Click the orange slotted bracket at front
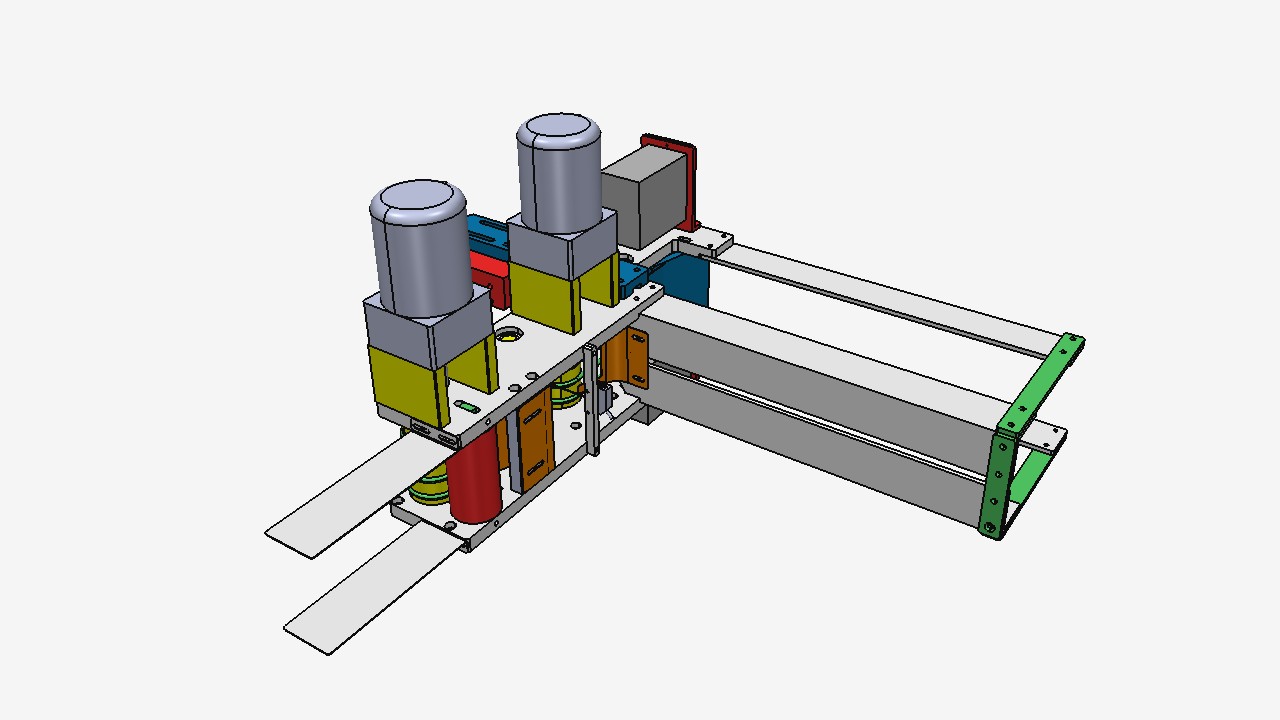The height and width of the screenshot is (720, 1280). coord(535,440)
